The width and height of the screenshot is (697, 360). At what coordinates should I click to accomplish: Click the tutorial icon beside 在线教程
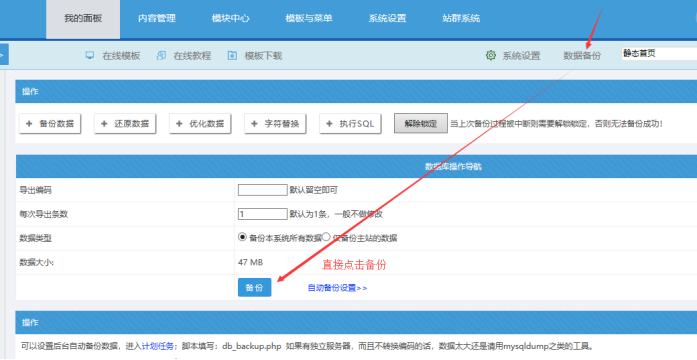(161, 55)
